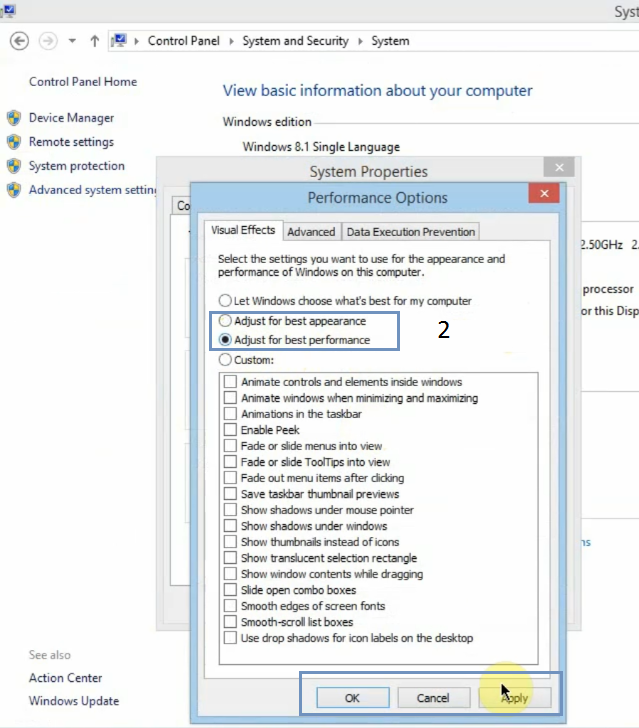The width and height of the screenshot is (639, 728).
Task: Click Apply in Performance Options
Action: [515, 698]
